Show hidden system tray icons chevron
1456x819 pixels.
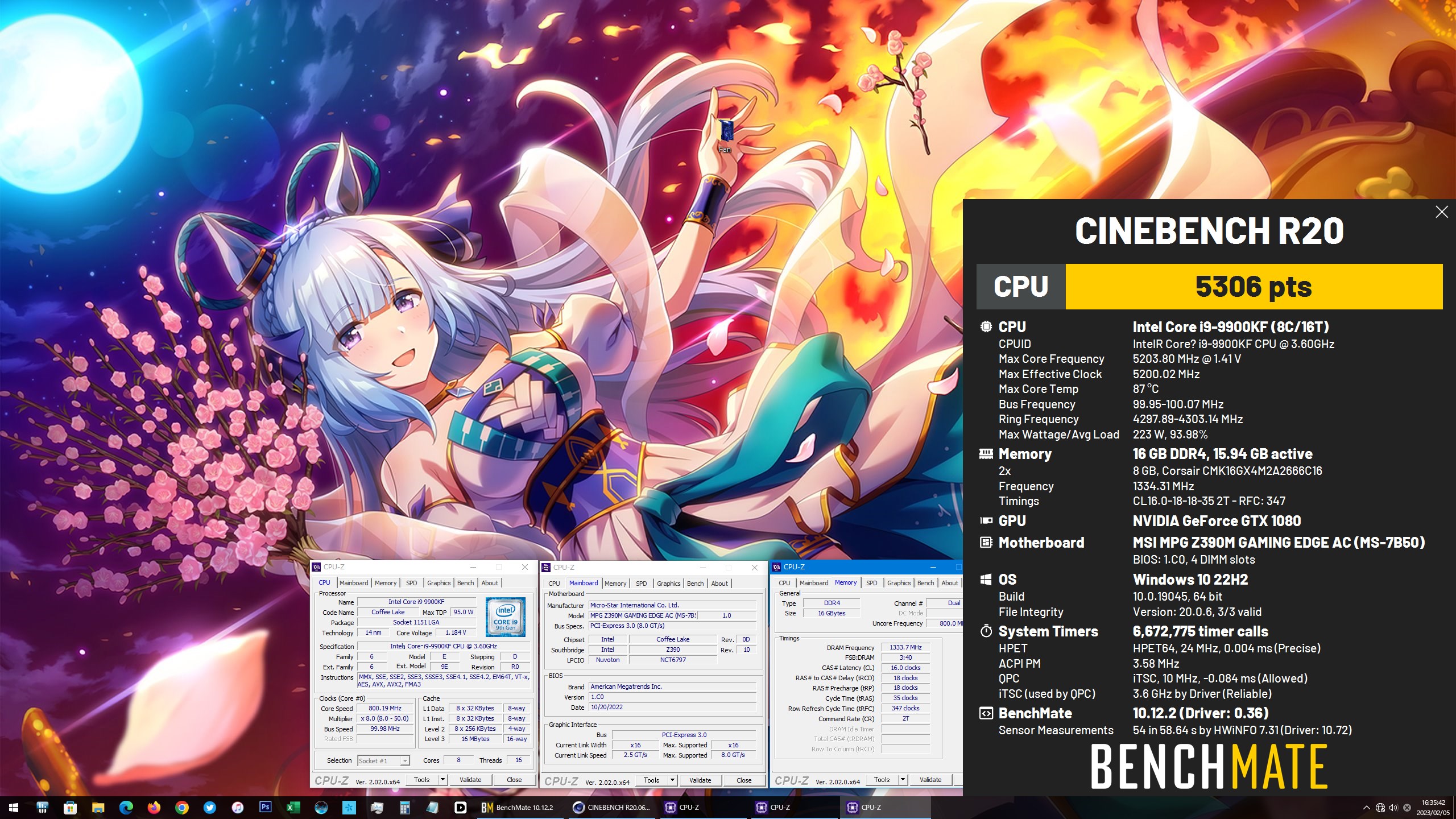click(x=1366, y=808)
